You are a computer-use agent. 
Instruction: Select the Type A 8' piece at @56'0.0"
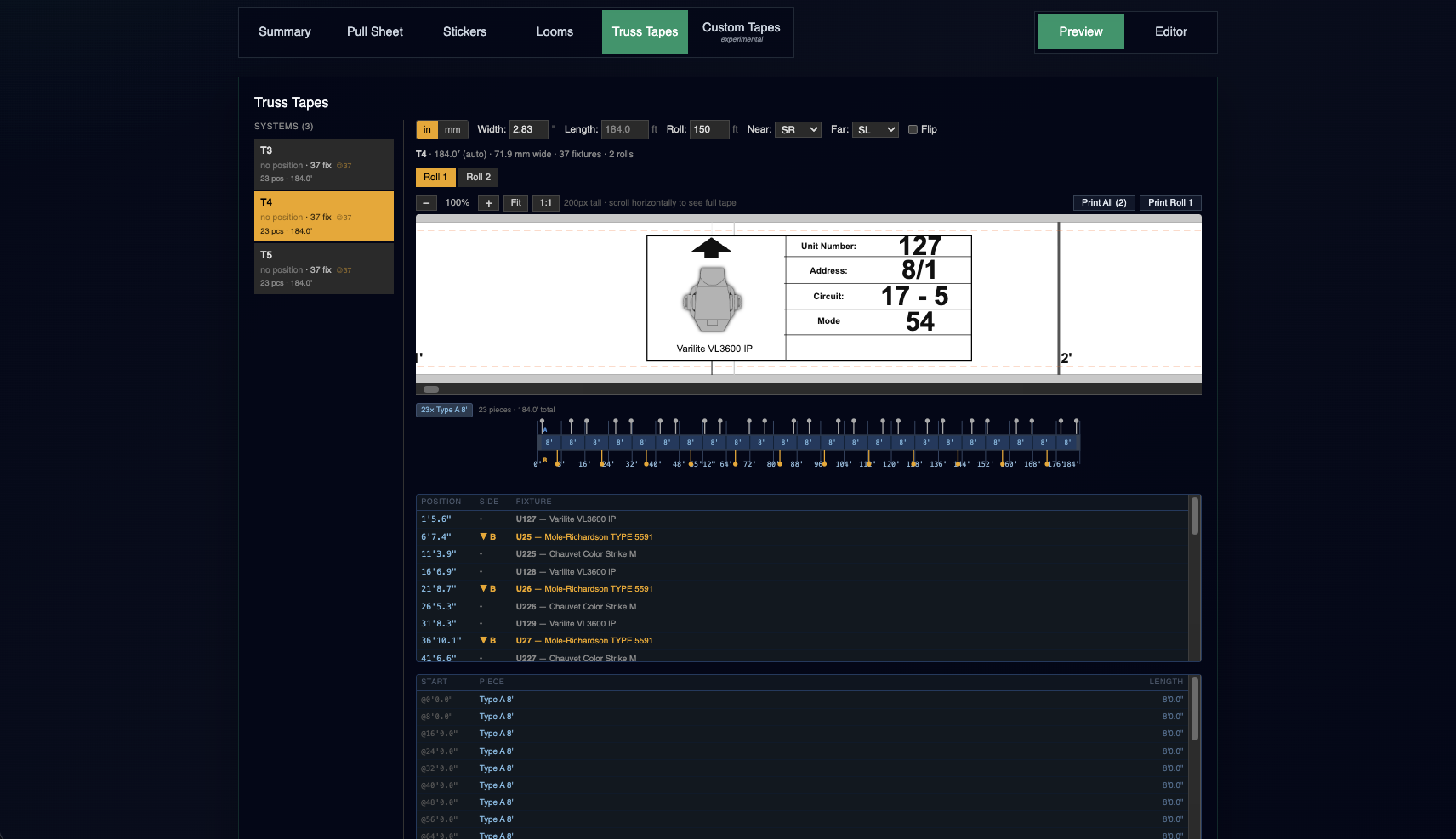tap(802, 819)
